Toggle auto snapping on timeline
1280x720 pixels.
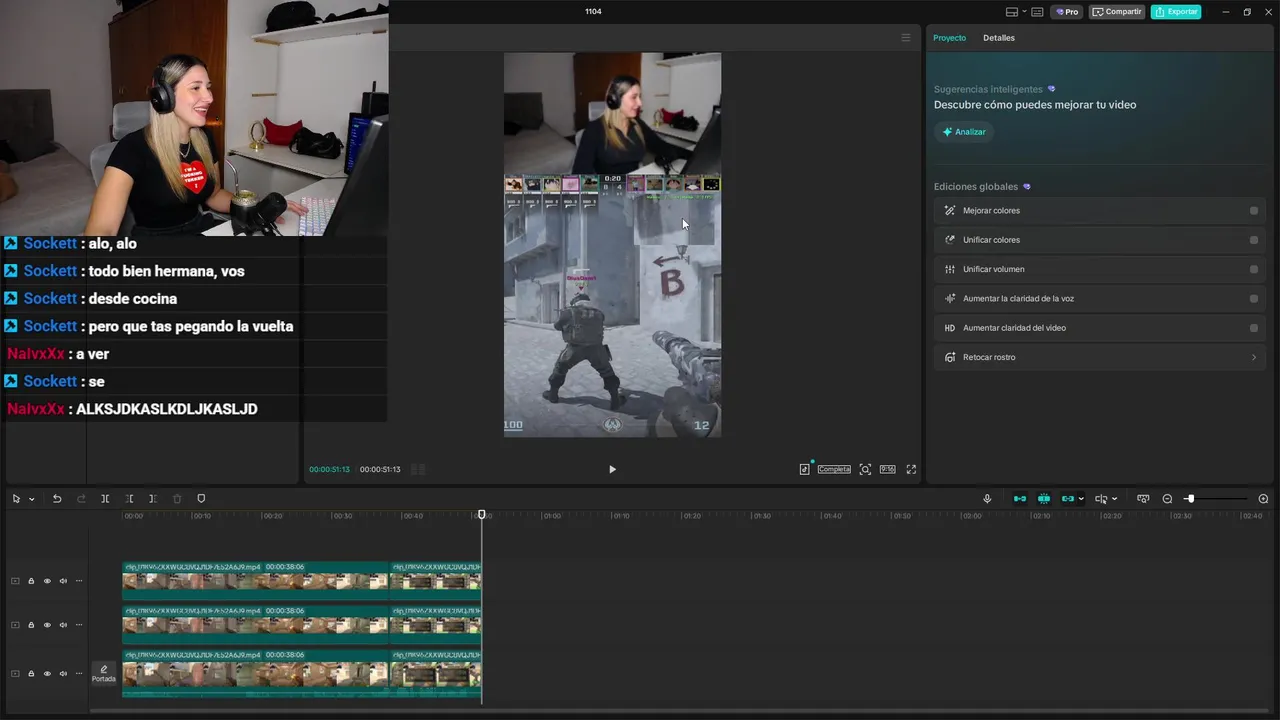(1044, 499)
